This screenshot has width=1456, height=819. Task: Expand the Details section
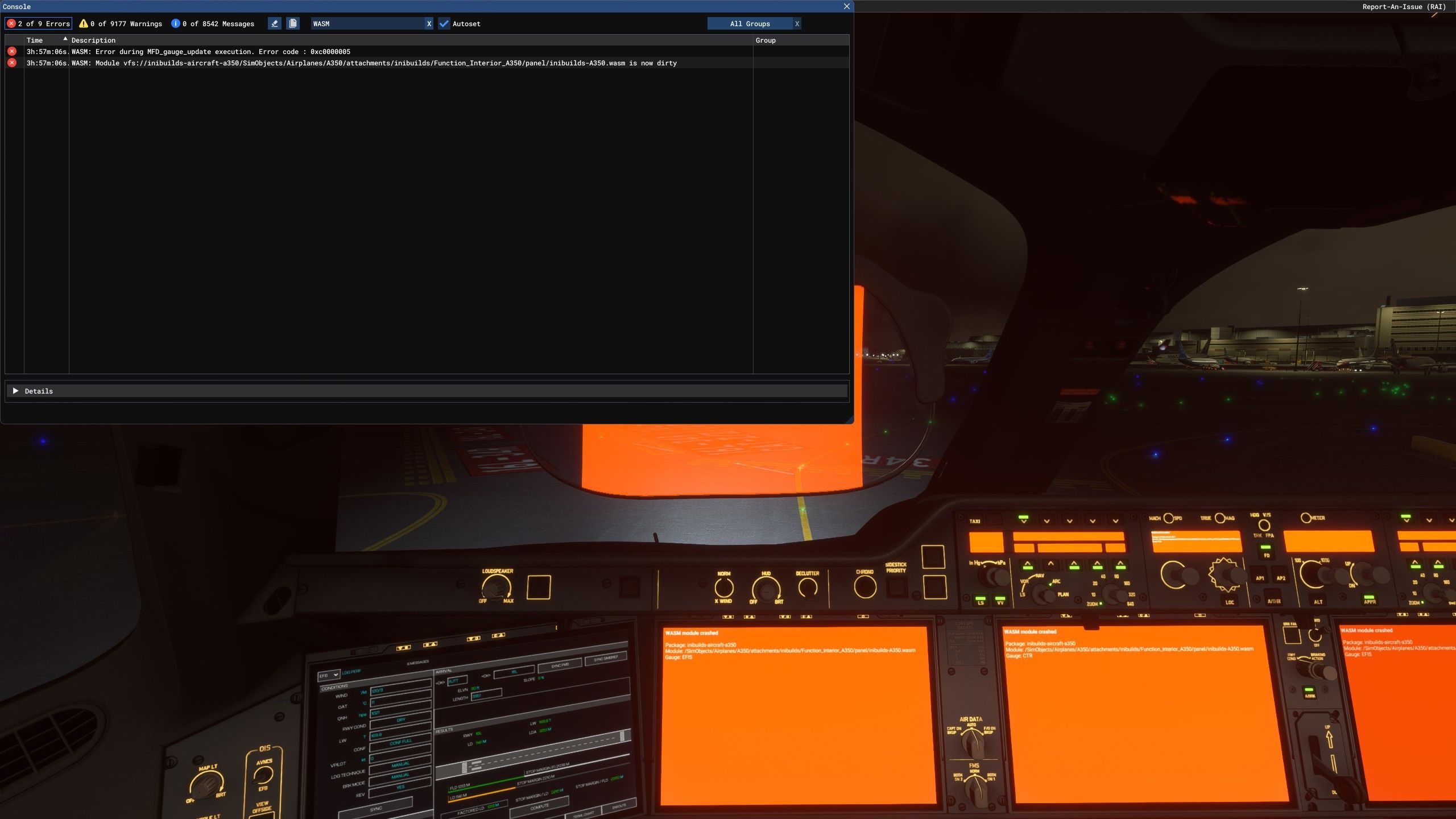(x=16, y=391)
